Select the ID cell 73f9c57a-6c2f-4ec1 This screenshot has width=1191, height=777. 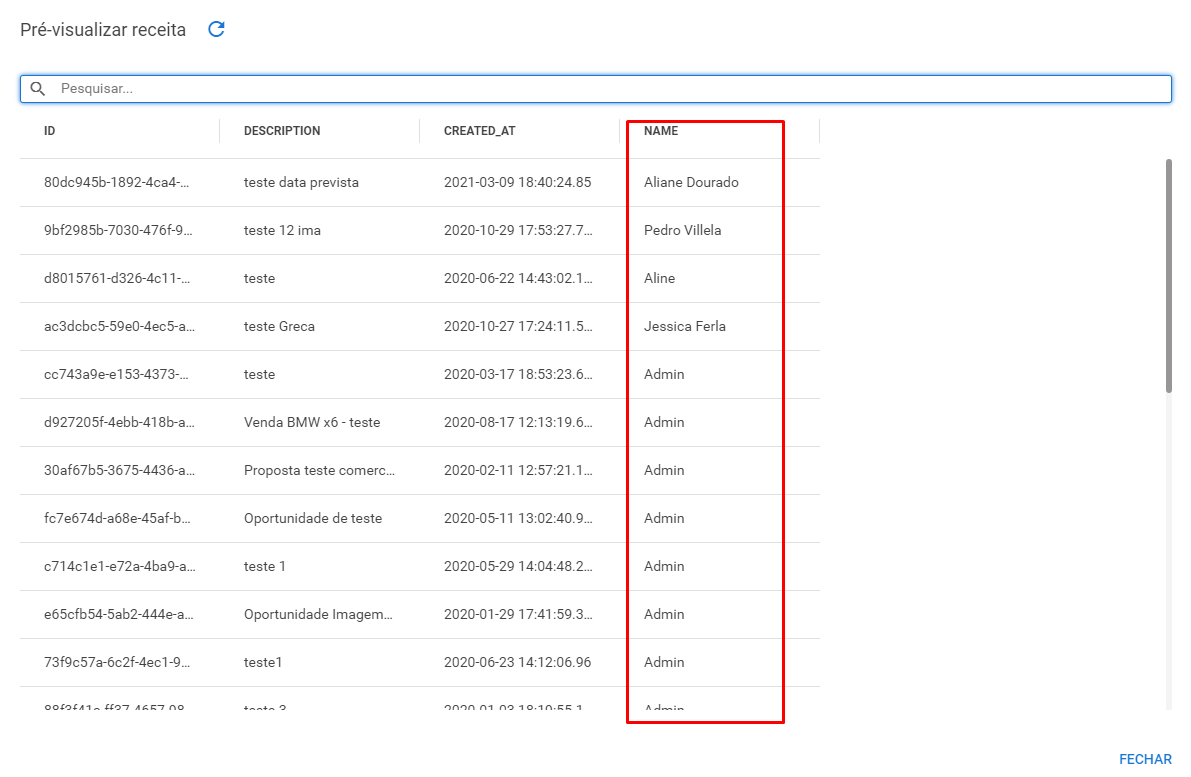click(x=117, y=662)
